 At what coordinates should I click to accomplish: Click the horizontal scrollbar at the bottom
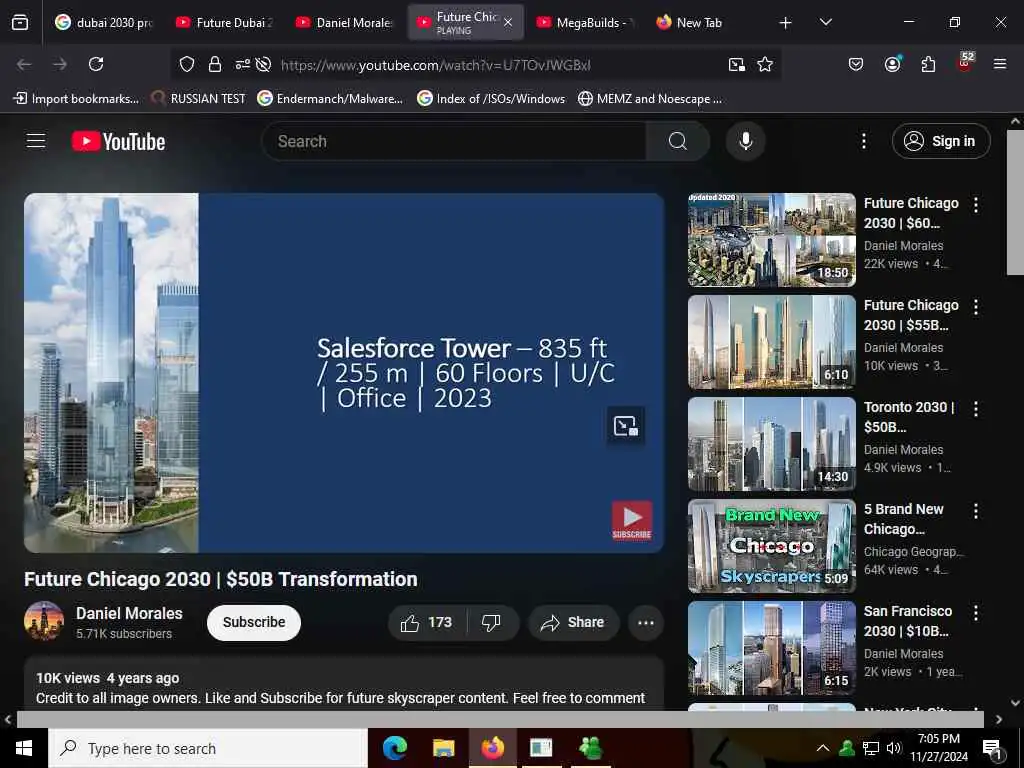tap(500, 719)
